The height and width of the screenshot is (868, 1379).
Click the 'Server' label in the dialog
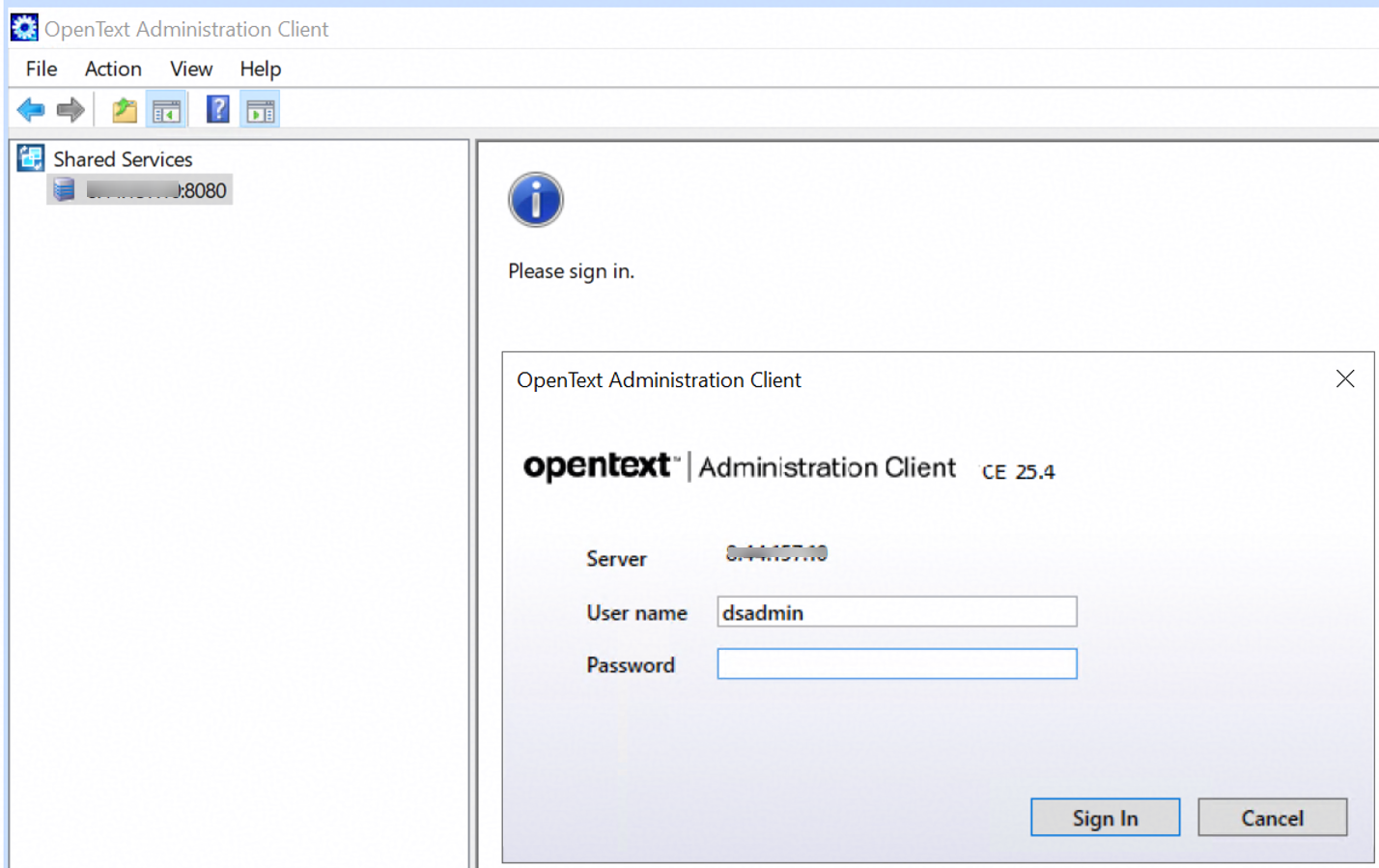(616, 559)
